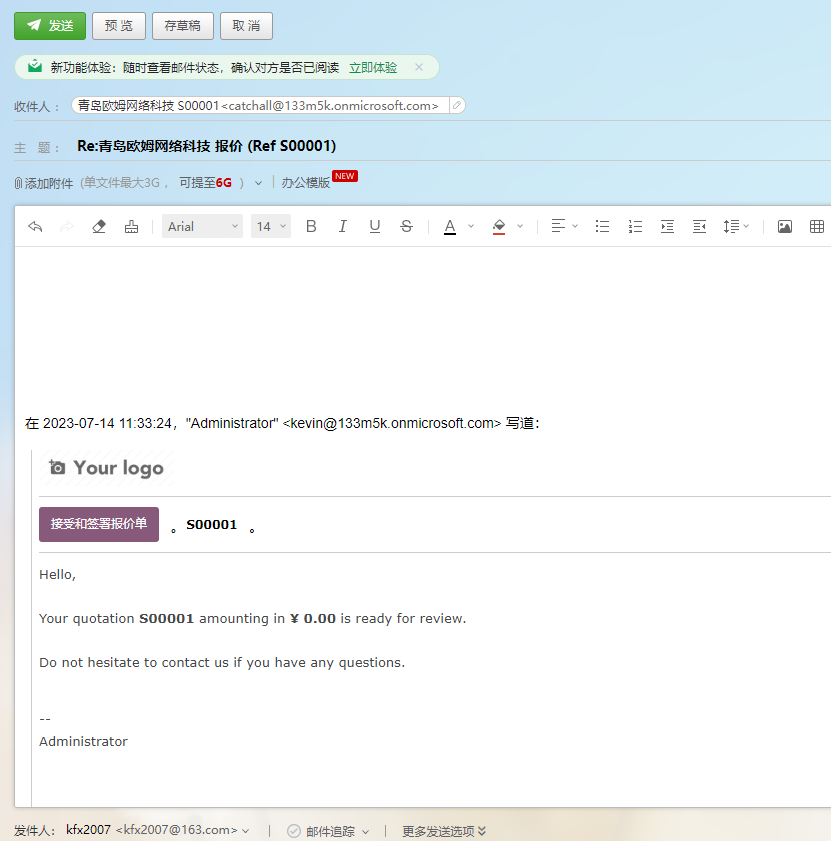Click the red NEW badge on 办公模版

pyautogui.click(x=344, y=176)
